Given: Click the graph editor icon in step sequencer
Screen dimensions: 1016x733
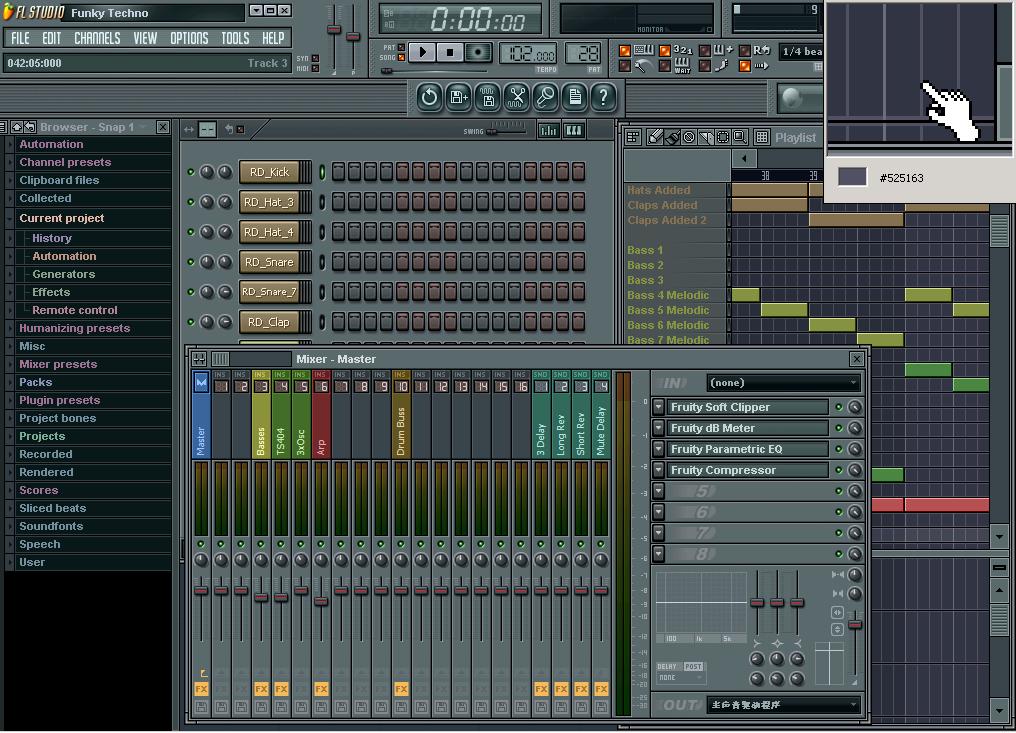Looking at the screenshot, I should [x=548, y=131].
